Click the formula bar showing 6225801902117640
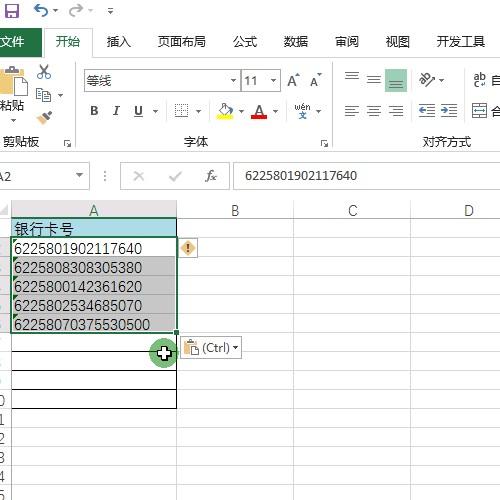500x500 pixels. tap(367, 176)
